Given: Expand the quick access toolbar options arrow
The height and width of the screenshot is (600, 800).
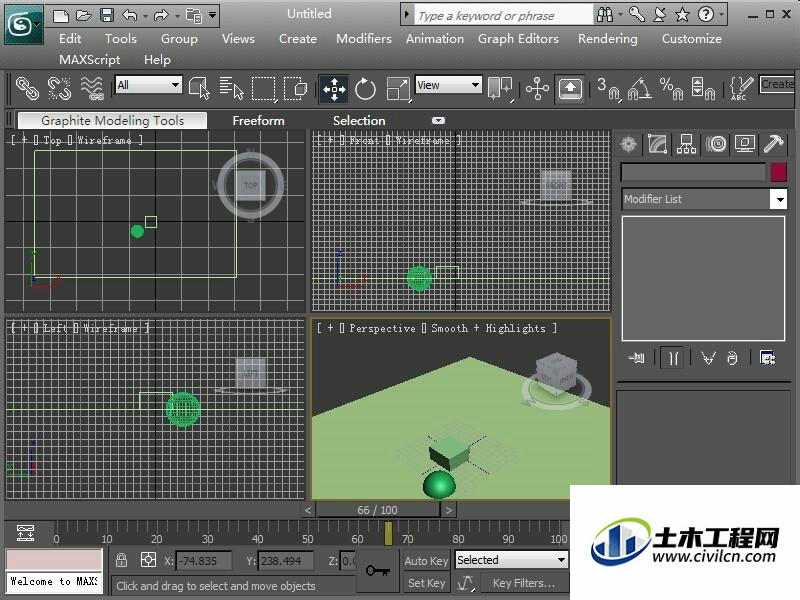Looking at the screenshot, I should pos(213,15).
